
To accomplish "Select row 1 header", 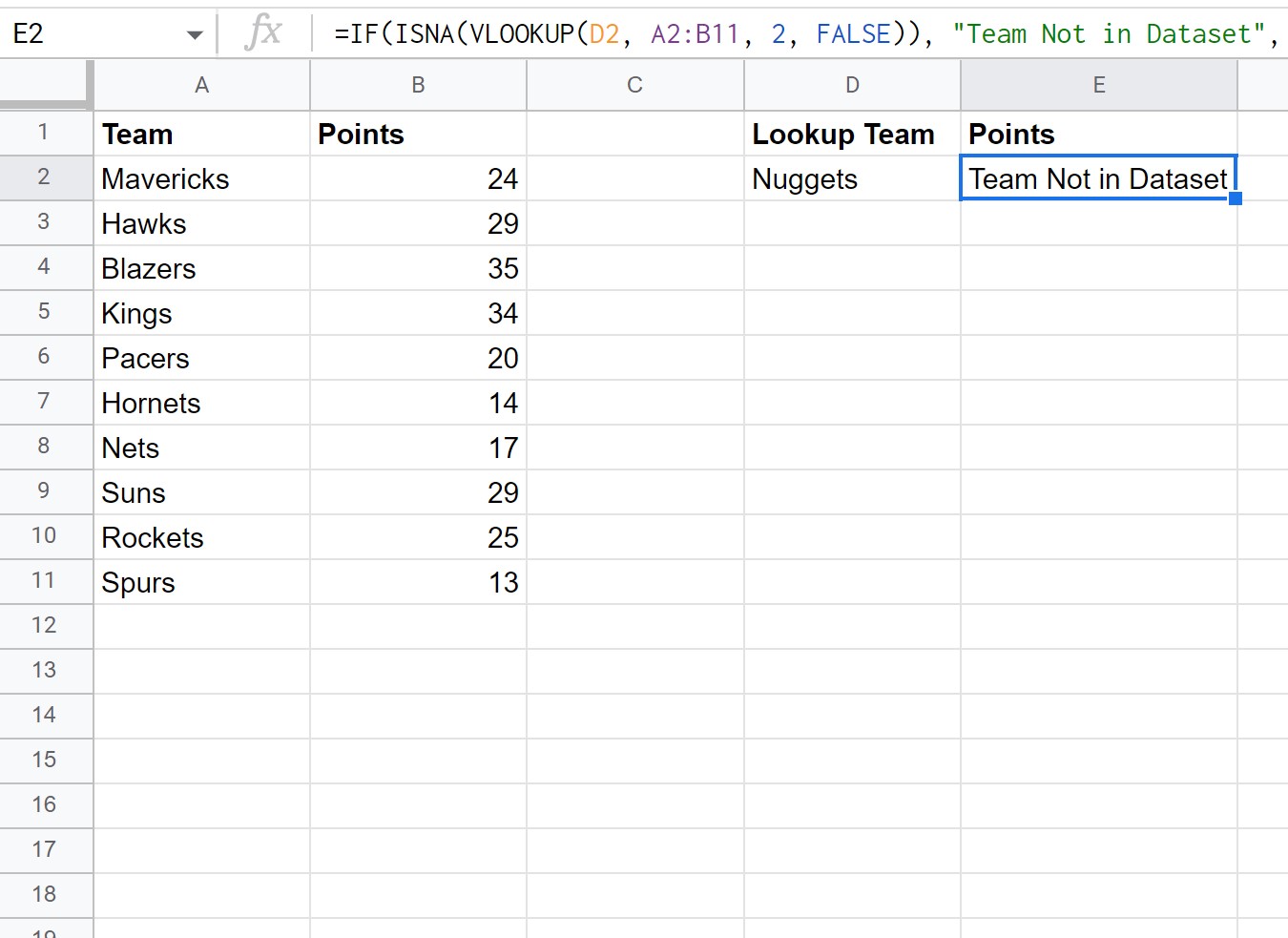I will coord(46,134).
